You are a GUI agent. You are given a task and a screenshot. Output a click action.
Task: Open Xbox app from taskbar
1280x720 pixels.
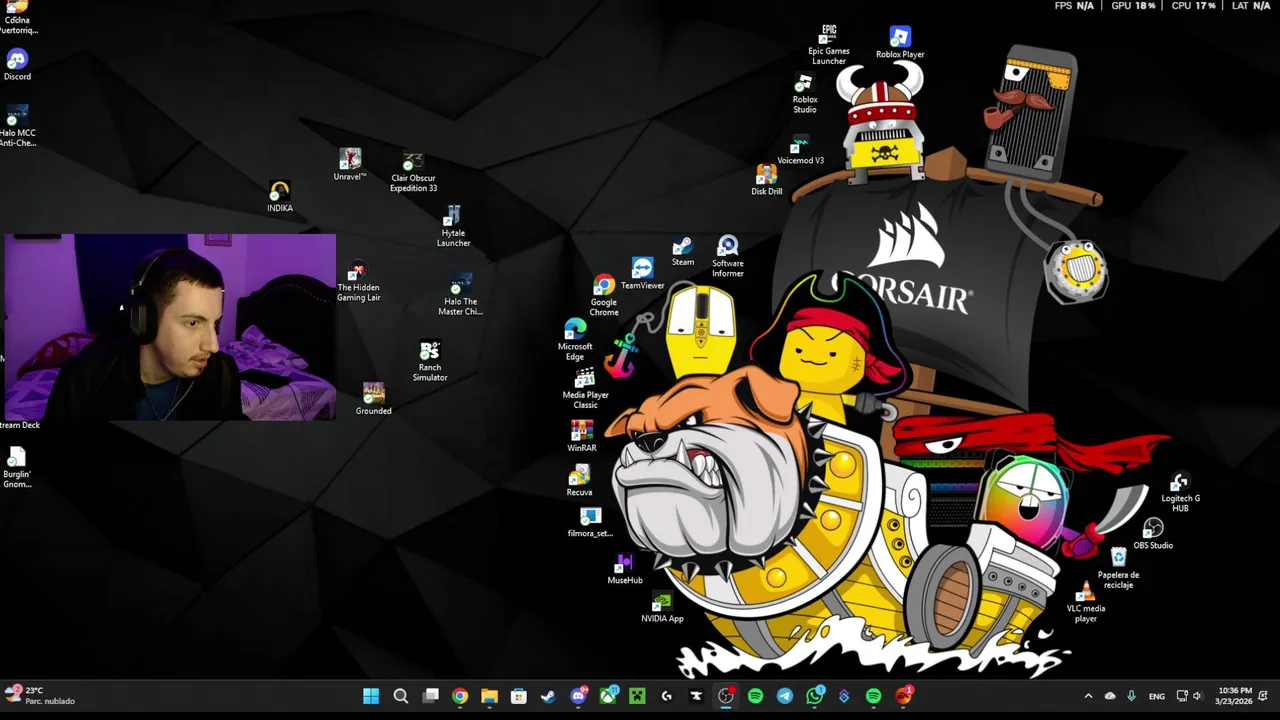608,696
